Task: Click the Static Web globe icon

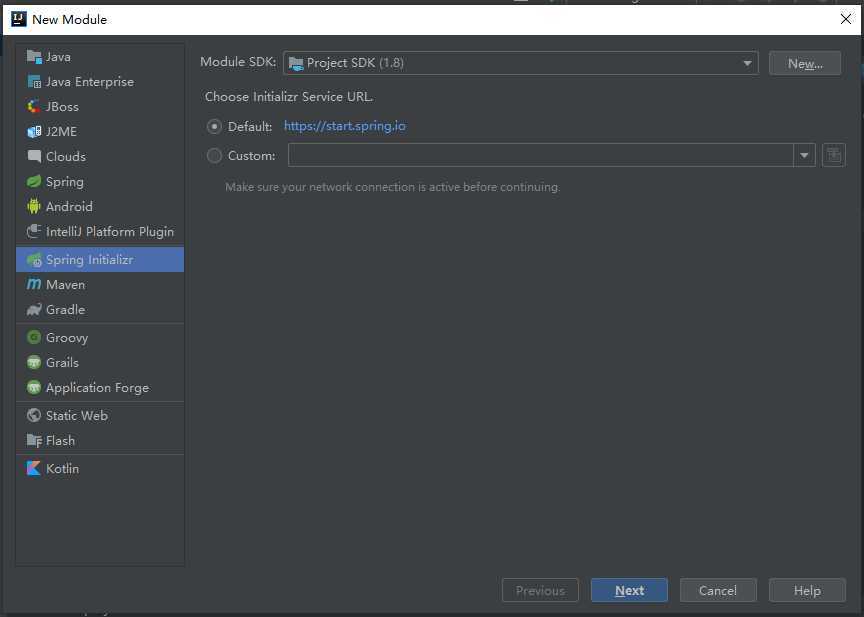Action: [34, 415]
